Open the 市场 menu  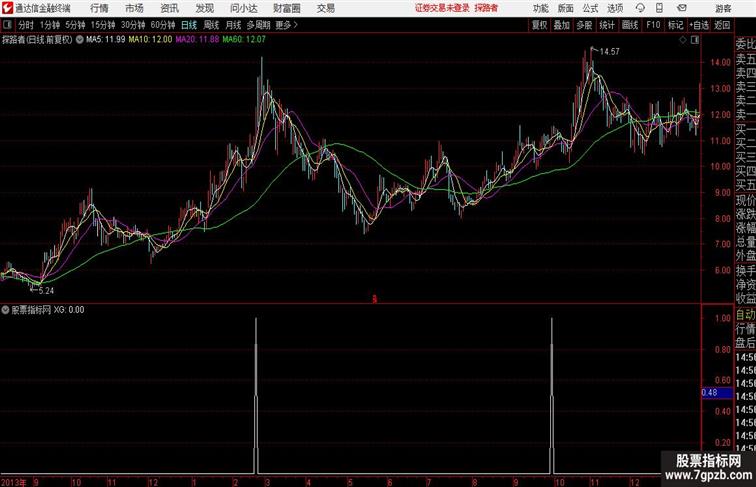click(x=134, y=8)
